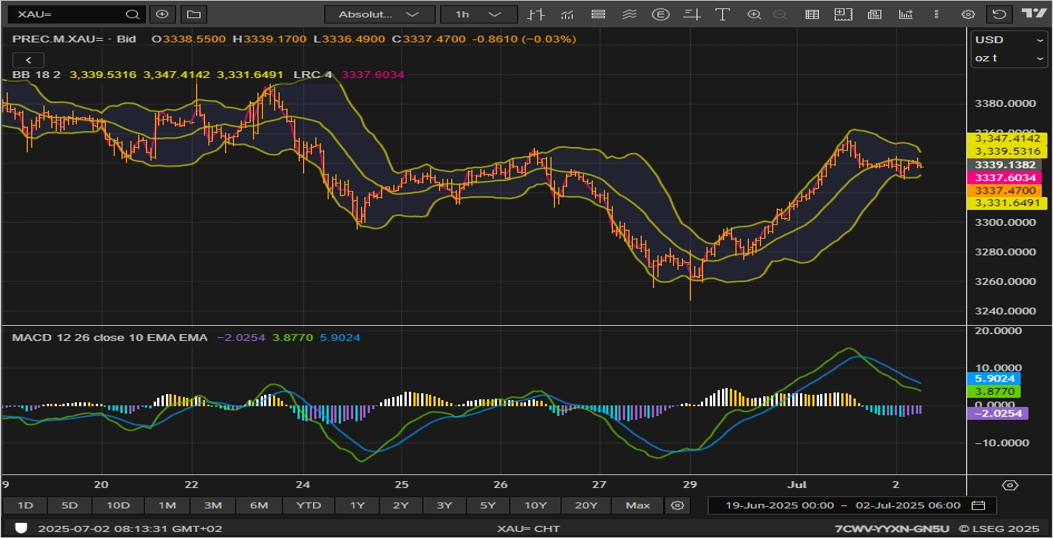Select the 2Y period button
The image size is (1053, 538).
click(401, 505)
